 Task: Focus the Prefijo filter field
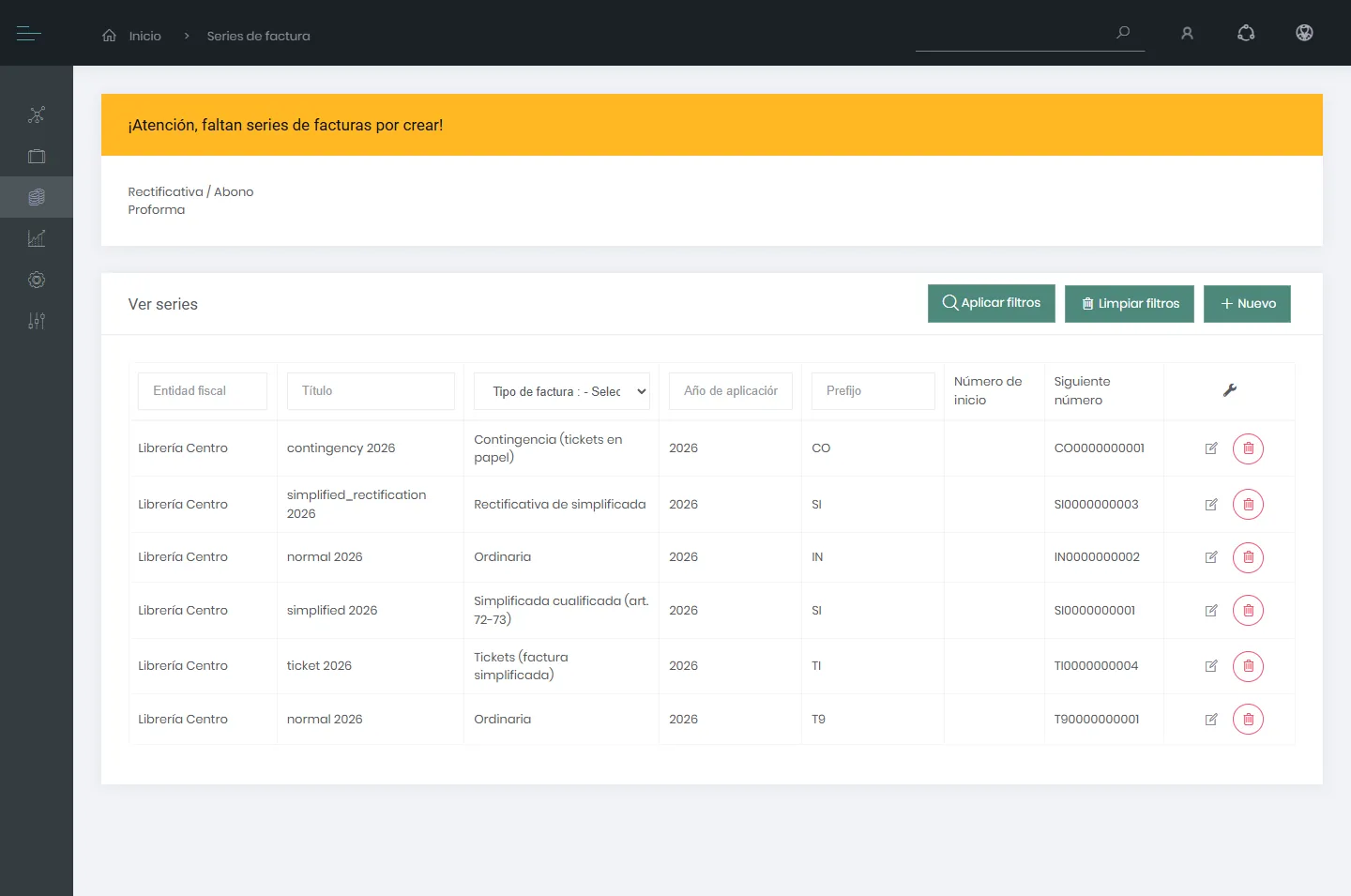(873, 391)
